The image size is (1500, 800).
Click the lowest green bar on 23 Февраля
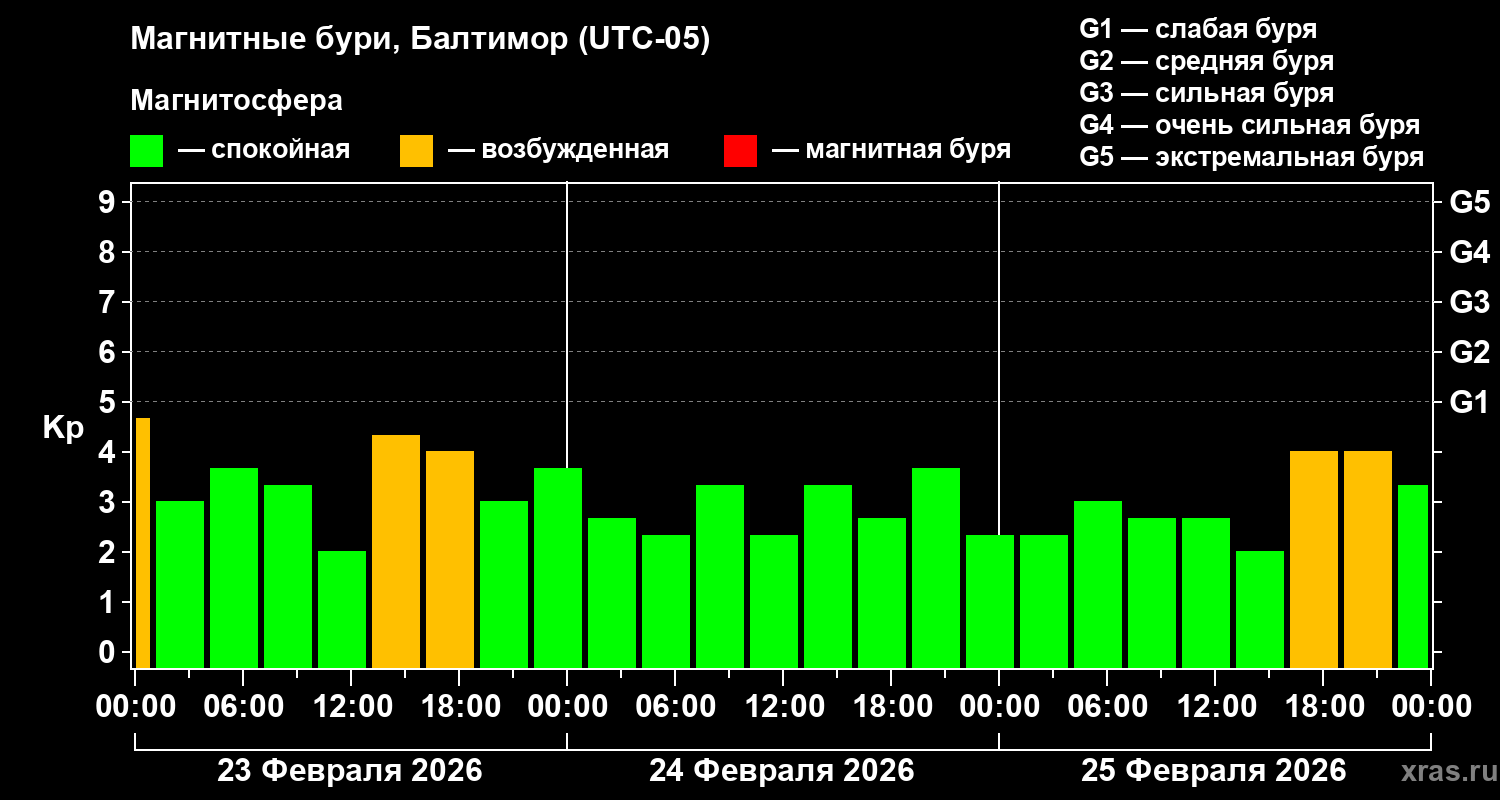click(x=342, y=609)
